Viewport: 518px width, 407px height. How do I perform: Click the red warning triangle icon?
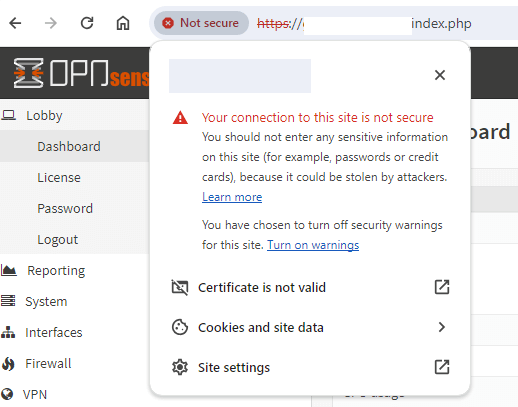point(180,118)
